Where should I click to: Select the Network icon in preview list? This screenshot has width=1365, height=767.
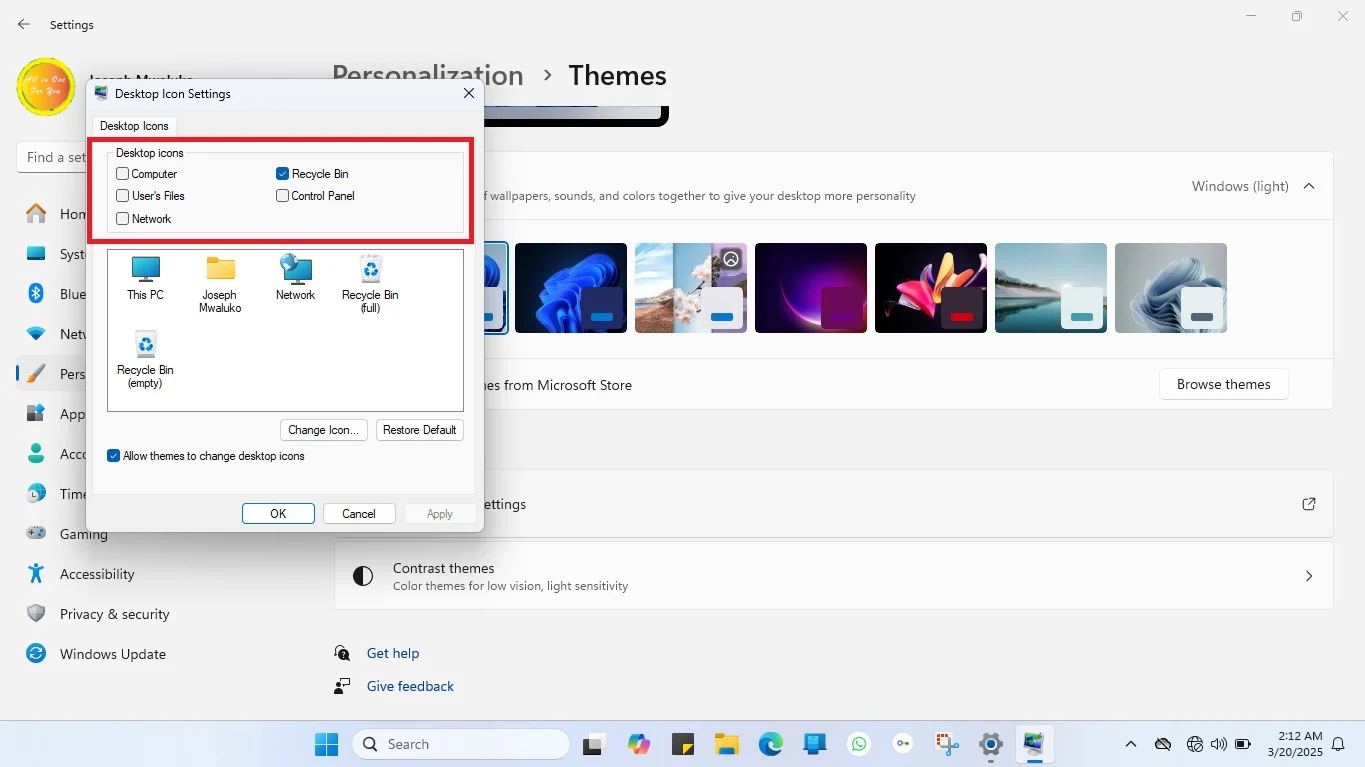pyautogui.click(x=295, y=277)
